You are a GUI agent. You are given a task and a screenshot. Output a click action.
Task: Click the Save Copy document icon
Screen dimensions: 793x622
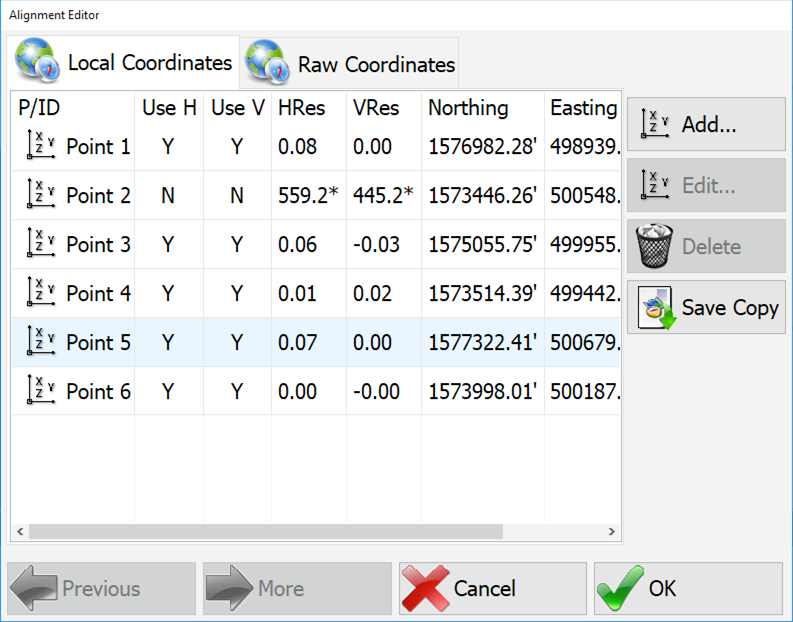tap(656, 308)
